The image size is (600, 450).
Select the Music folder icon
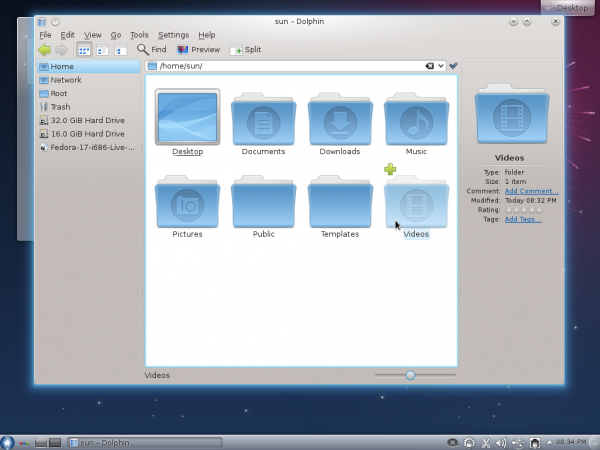click(x=416, y=118)
